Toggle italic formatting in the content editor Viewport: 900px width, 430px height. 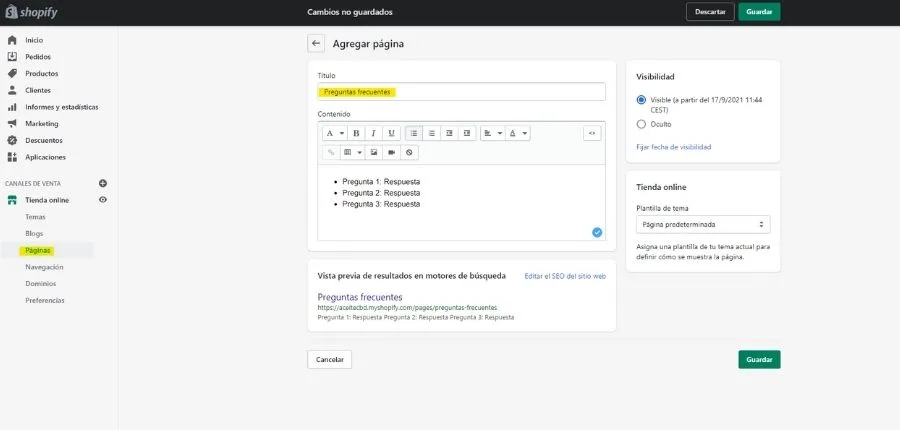374,133
